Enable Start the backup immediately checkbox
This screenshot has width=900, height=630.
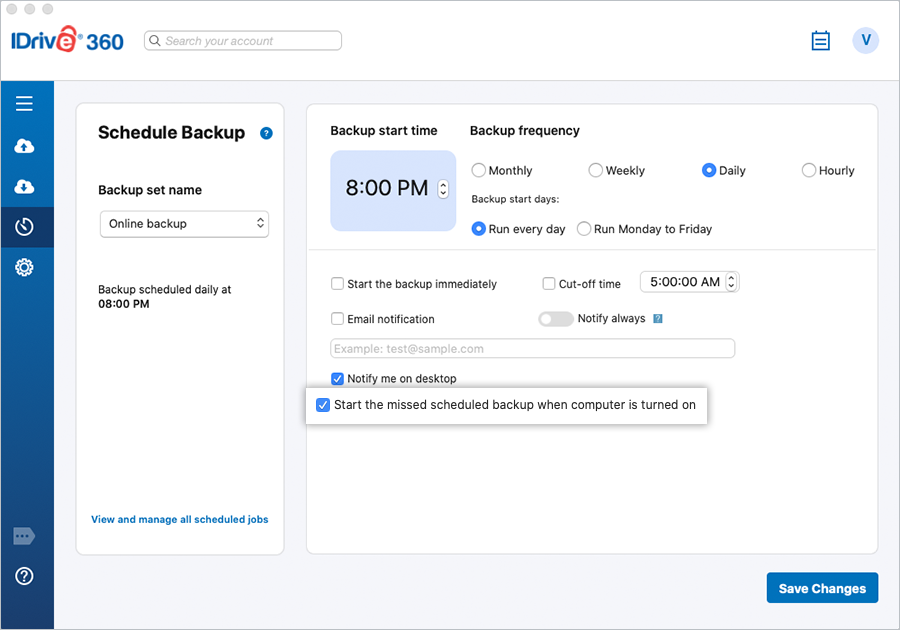[x=338, y=284]
